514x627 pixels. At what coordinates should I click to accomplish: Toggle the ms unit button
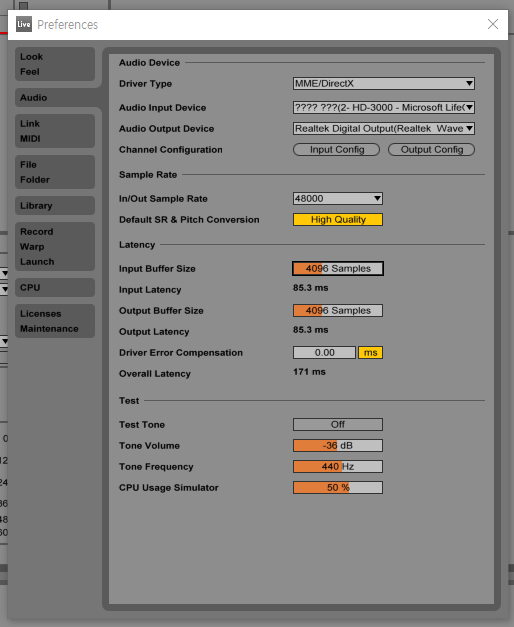[x=370, y=352]
